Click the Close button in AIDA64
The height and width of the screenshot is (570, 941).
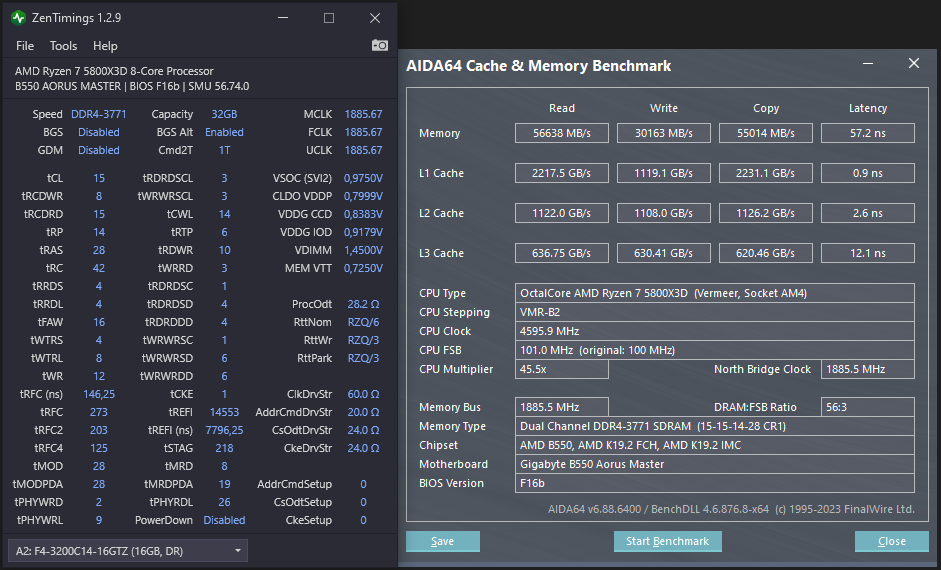point(892,541)
